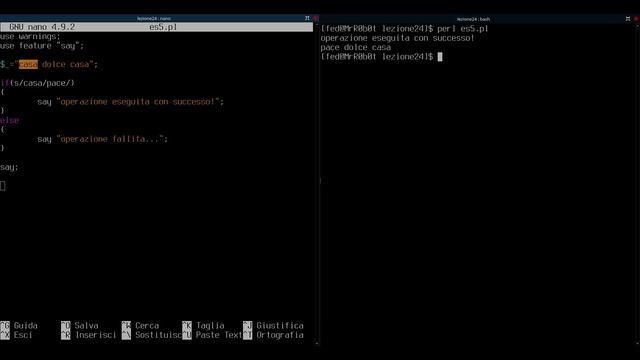This screenshot has height=360, width=640.
Task: Select the lezione24 : bash title tab
Action: tap(473, 19)
